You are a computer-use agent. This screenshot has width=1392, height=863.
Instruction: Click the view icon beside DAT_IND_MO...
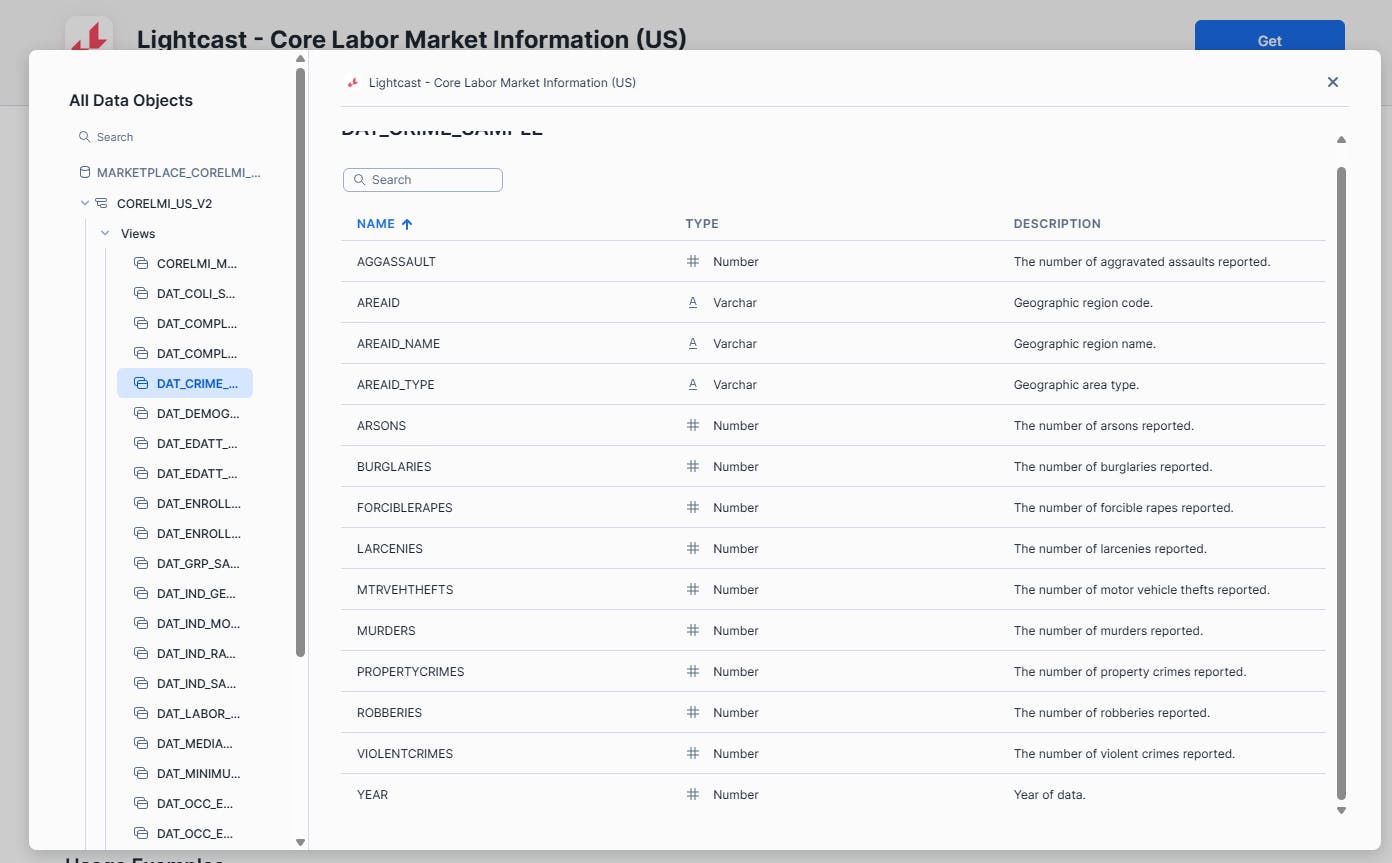(x=141, y=623)
